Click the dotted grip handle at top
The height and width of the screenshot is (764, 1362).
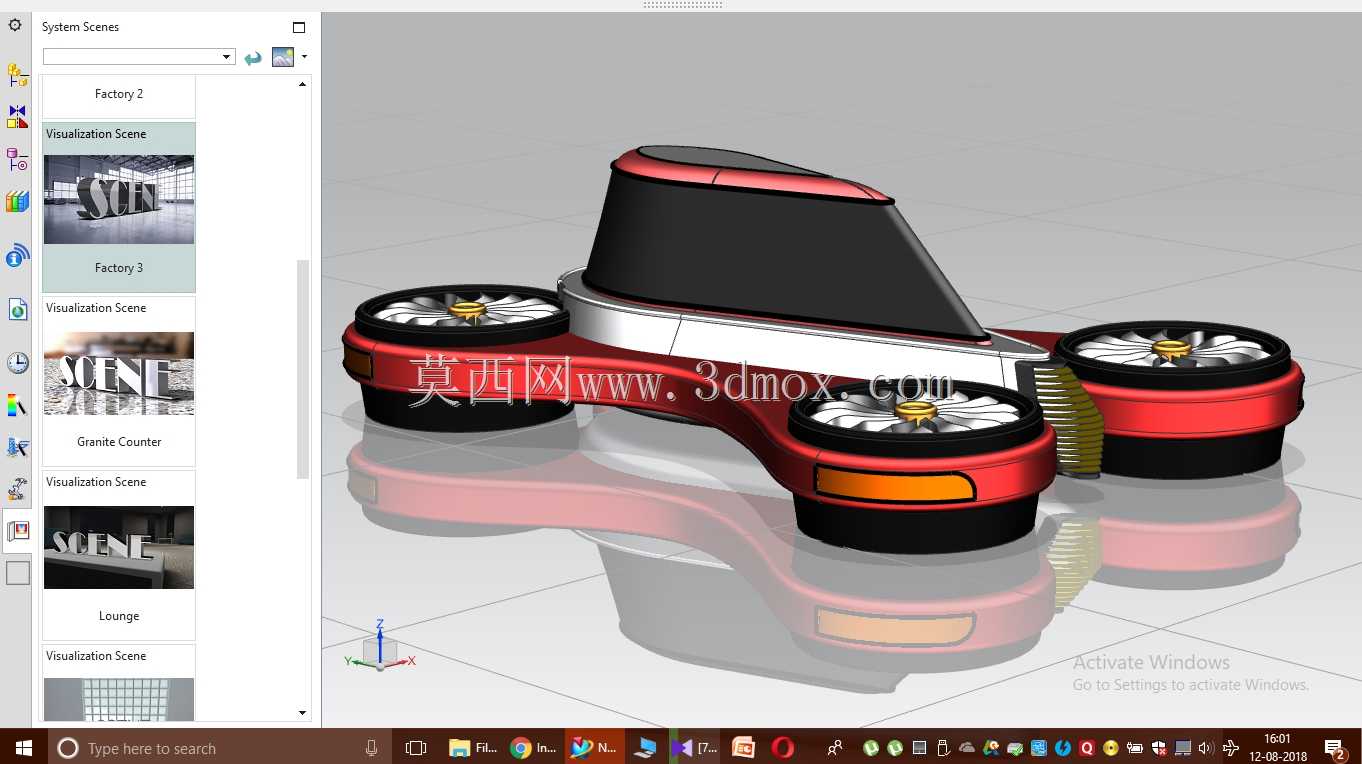coord(682,5)
